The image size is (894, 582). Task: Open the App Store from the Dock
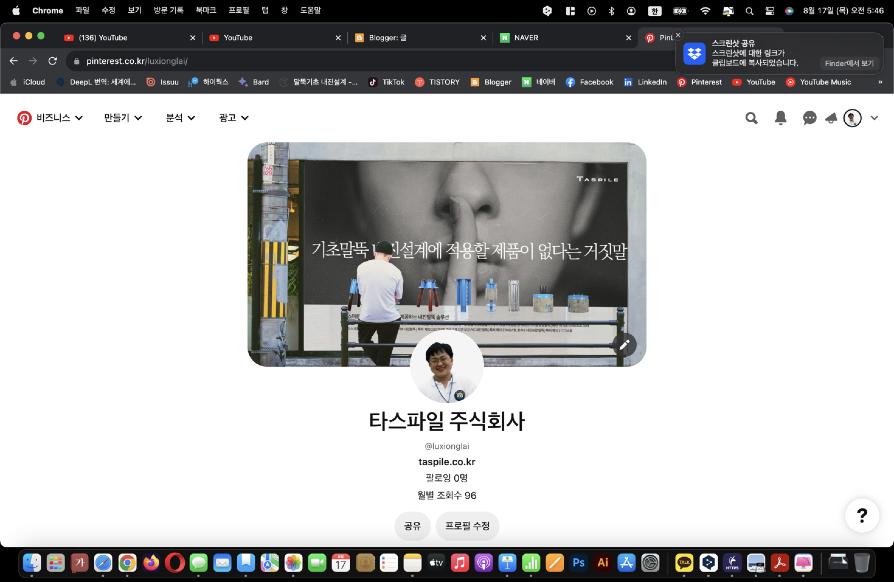tap(626, 563)
